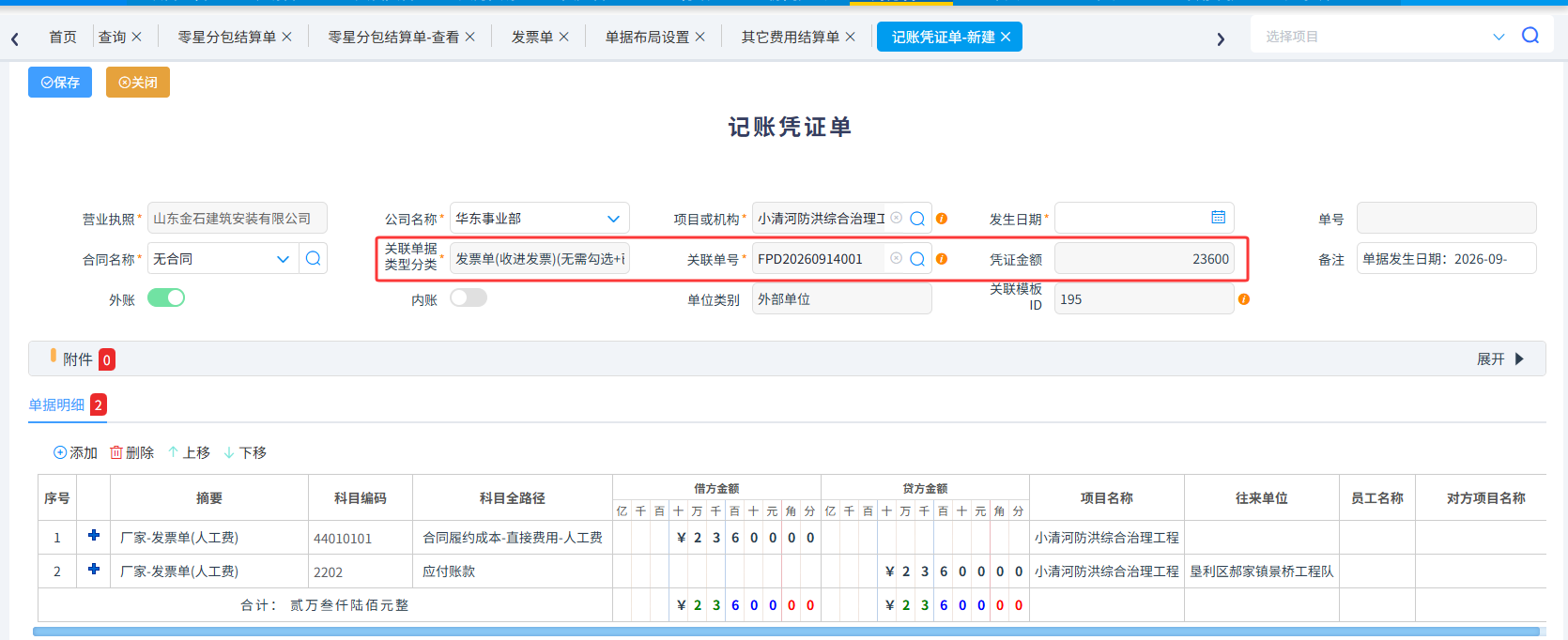Click 添加 to add a detail row
1568x640 pixels.
click(x=75, y=452)
